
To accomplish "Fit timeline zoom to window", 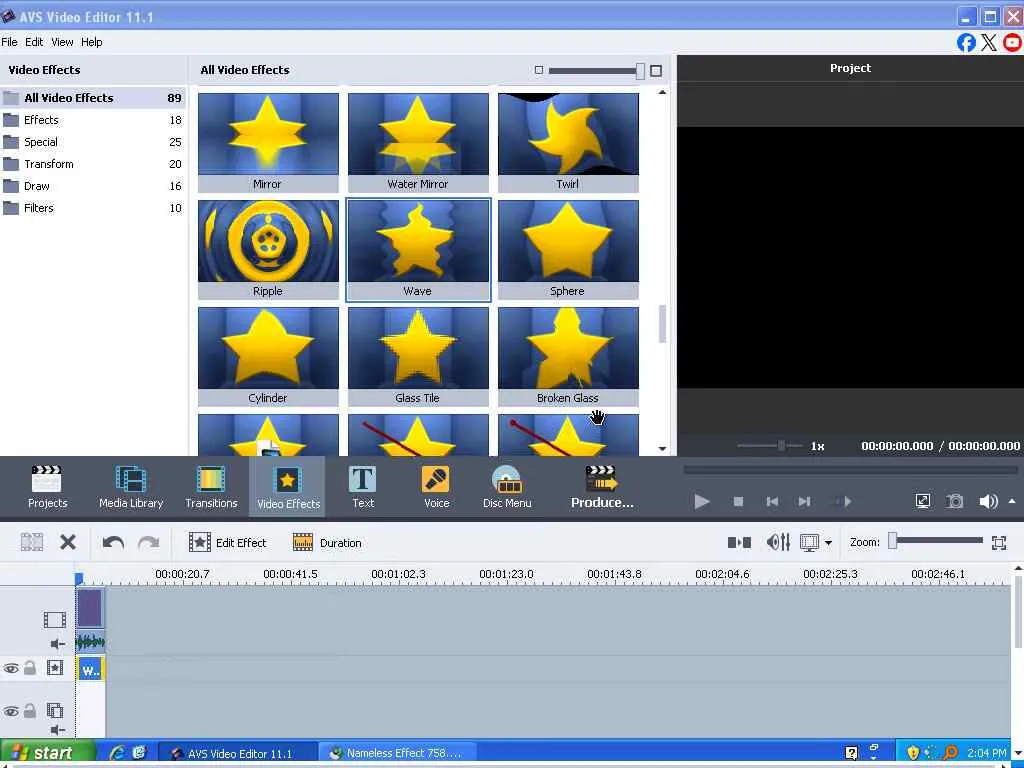I will (999, 542).
